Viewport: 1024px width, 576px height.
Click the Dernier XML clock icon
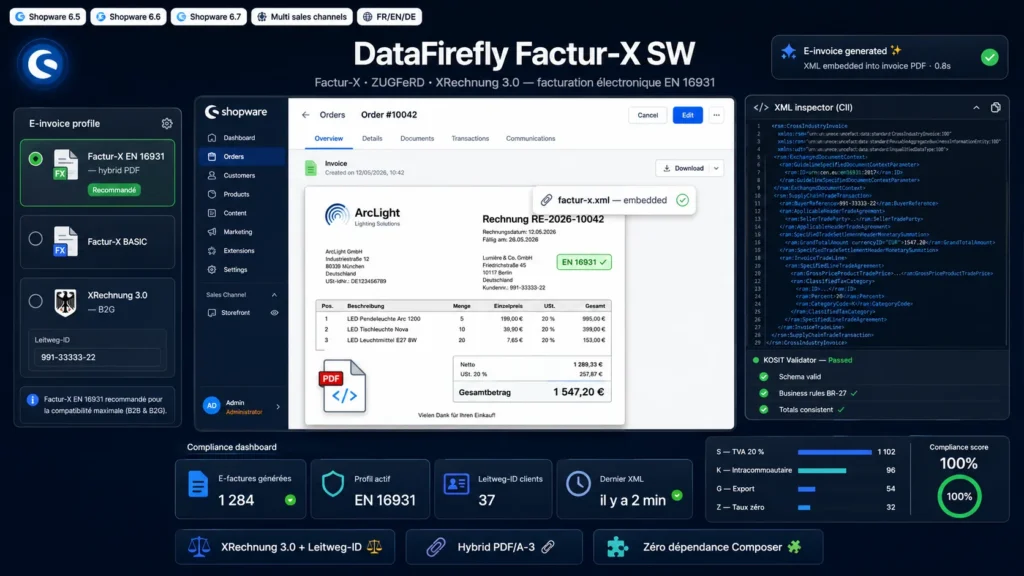pyautogui.click(x=578, y=484)
